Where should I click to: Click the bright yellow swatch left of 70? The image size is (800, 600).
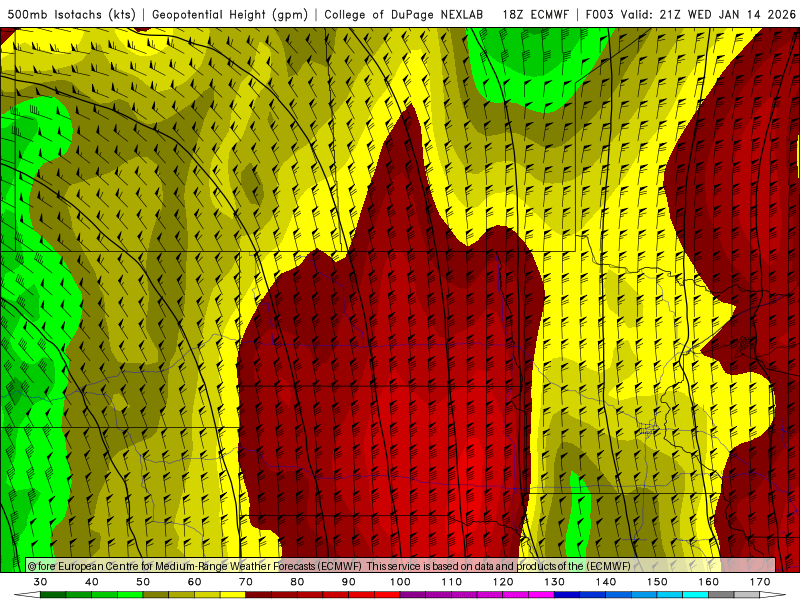click(233, 595)
